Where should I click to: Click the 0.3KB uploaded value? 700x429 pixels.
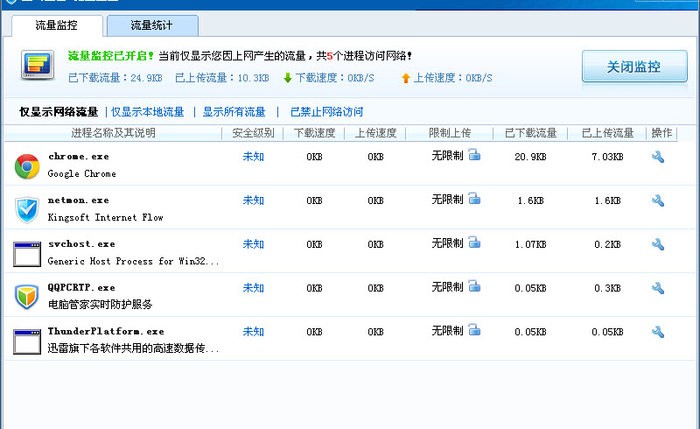click(607, 288)
